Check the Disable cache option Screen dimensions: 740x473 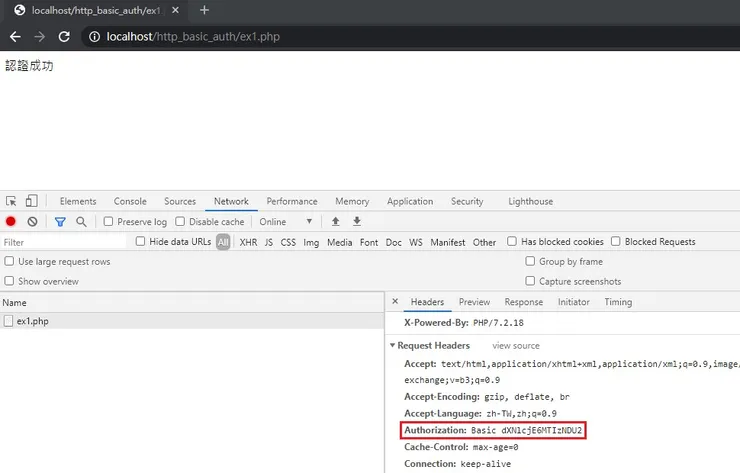pos(181,222)
